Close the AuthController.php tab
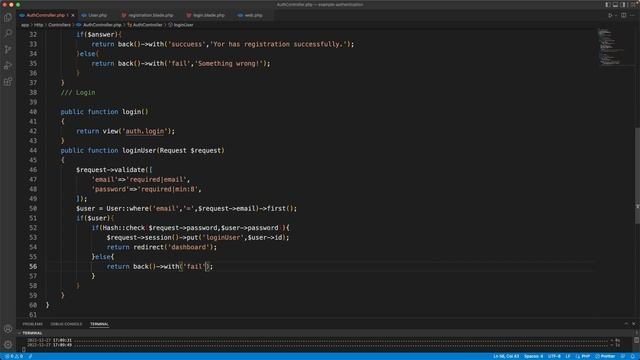 (73, 15)
